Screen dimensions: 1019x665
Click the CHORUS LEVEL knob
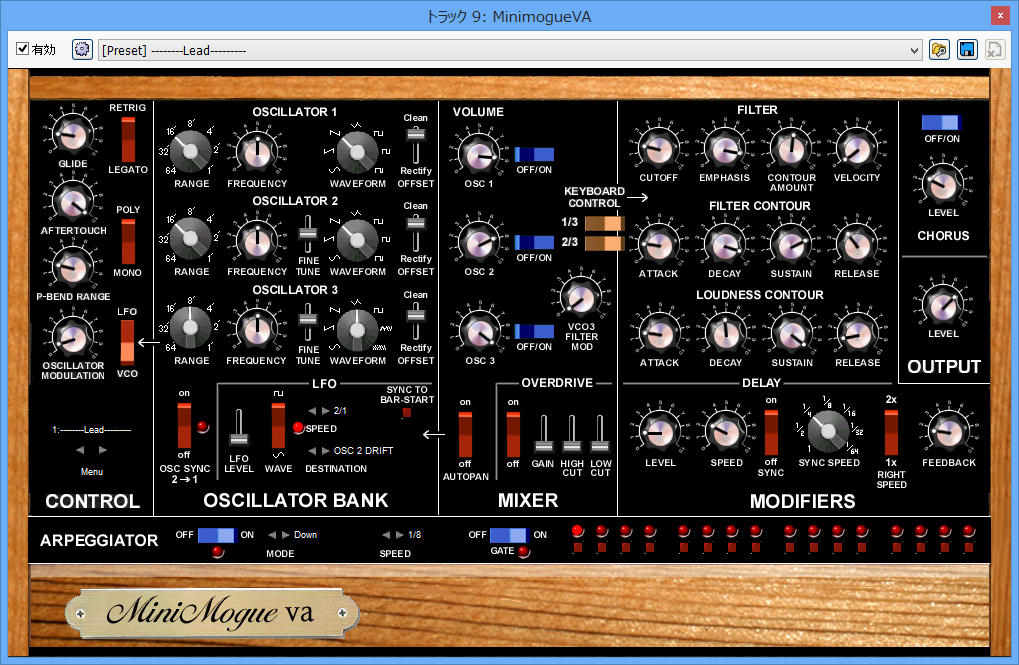[x=942, y=183]
